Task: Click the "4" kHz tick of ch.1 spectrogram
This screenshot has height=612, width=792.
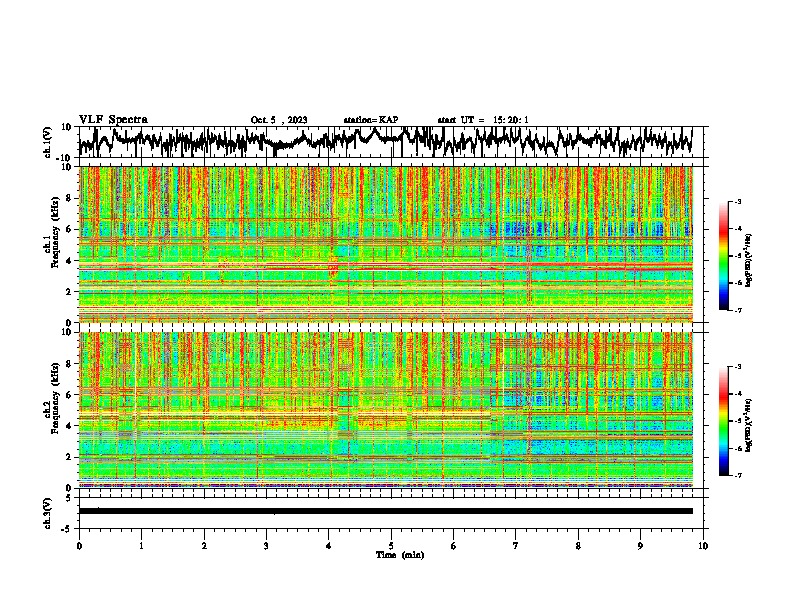Action: [70, 261]
